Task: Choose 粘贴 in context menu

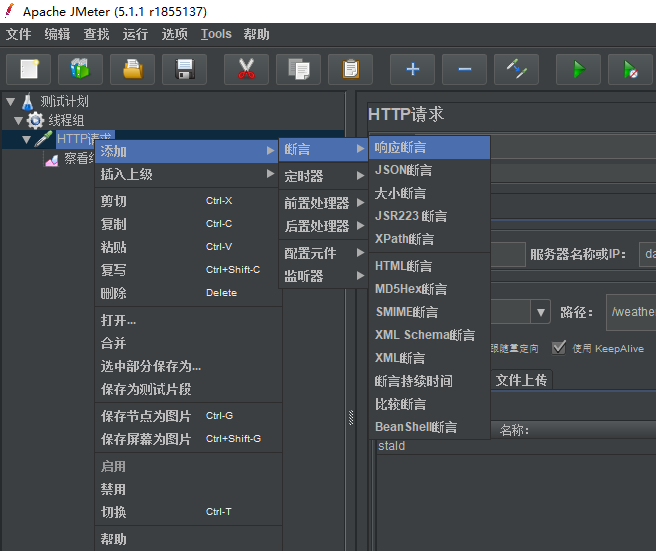Action: [x=188, y=247]
